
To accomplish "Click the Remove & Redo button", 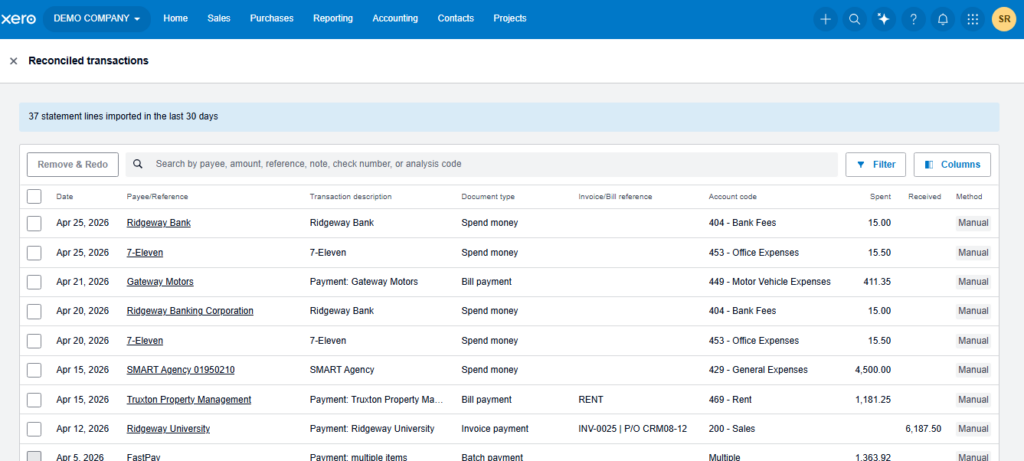I will click(72, 165).
